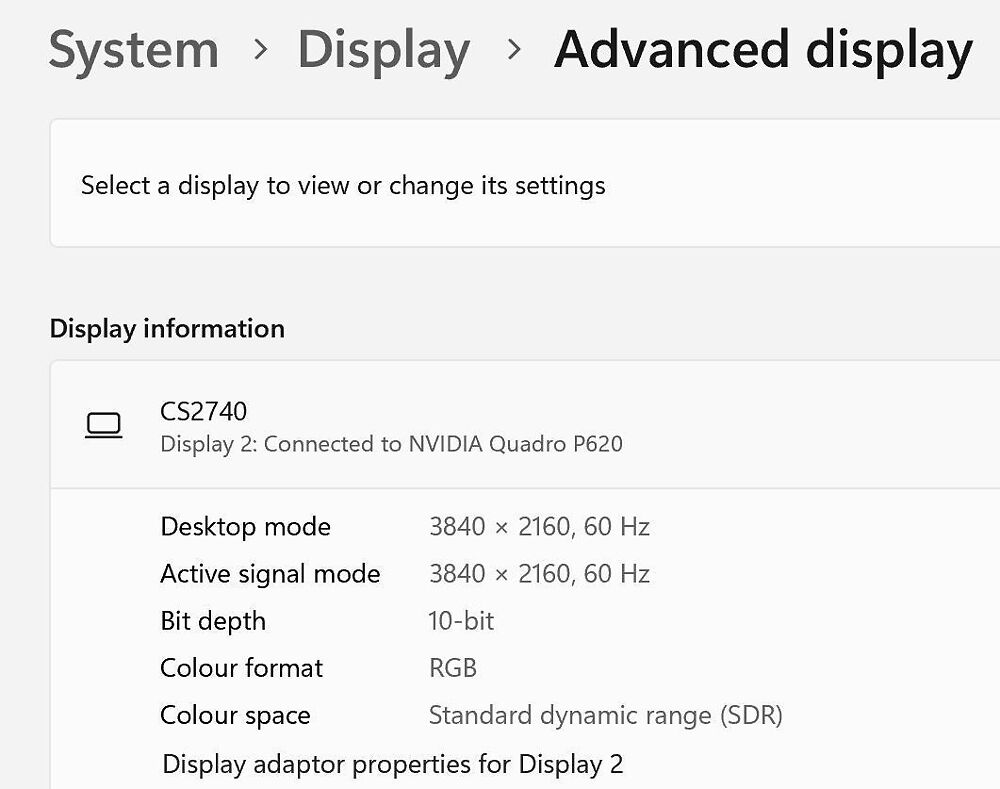
Task: Click the chevron before Advanced display
Action: pyautogui.click(x=515, y=49)
